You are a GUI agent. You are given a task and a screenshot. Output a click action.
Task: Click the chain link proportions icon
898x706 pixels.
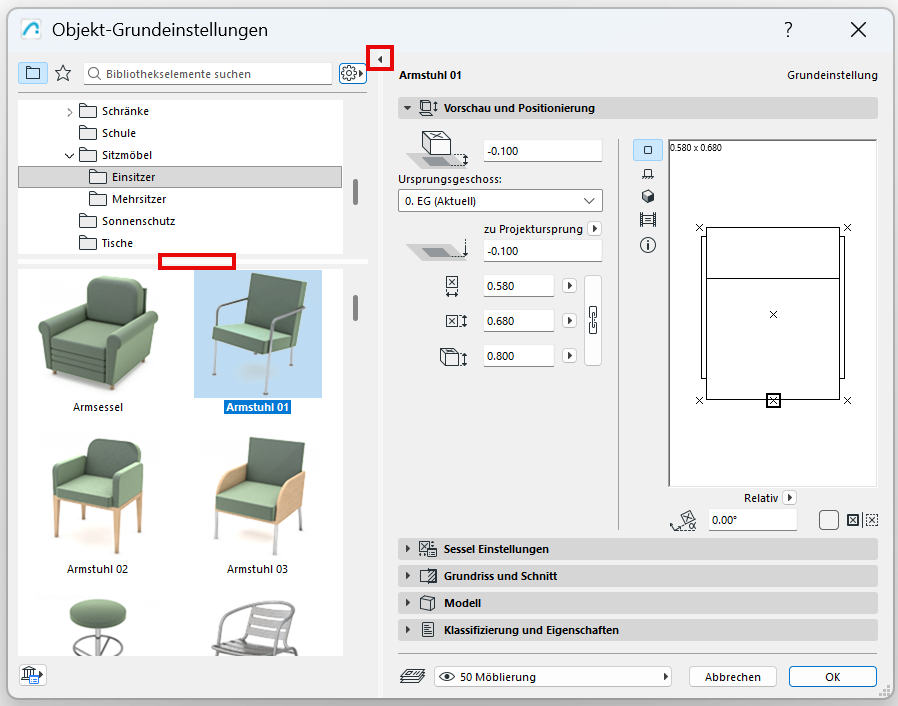[593, 320]
